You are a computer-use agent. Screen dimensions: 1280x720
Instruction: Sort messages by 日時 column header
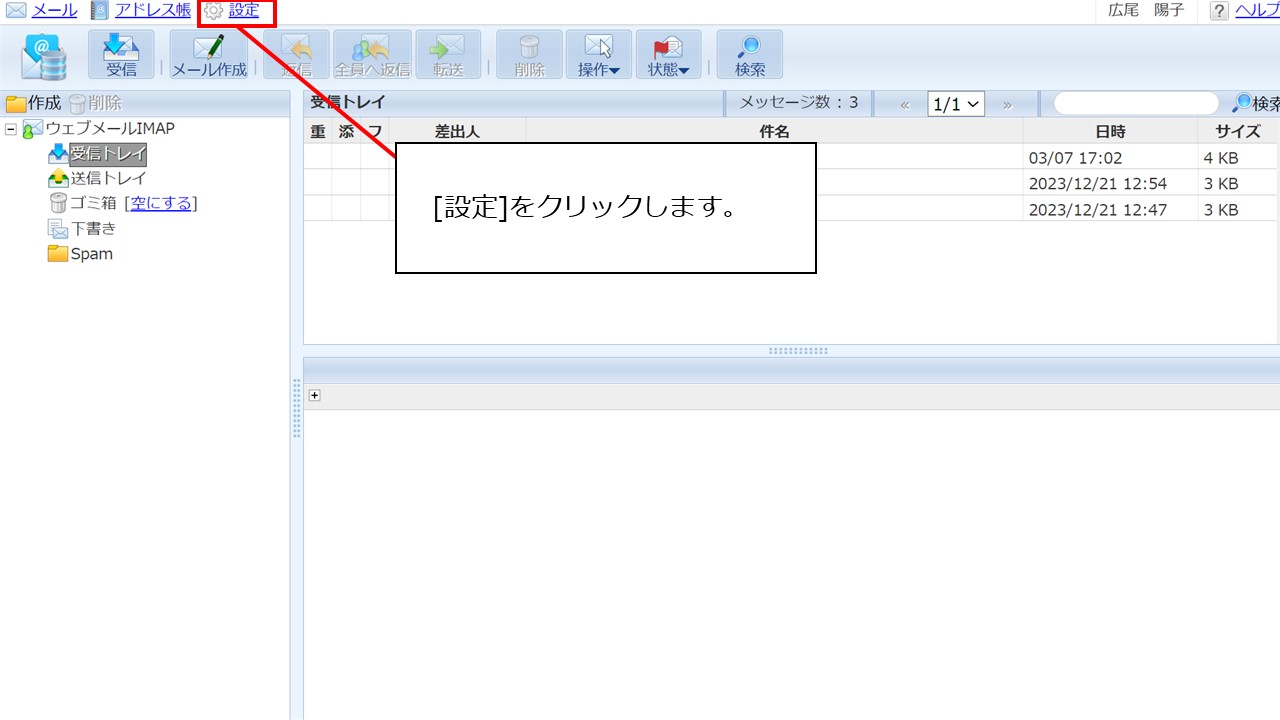1110,131
